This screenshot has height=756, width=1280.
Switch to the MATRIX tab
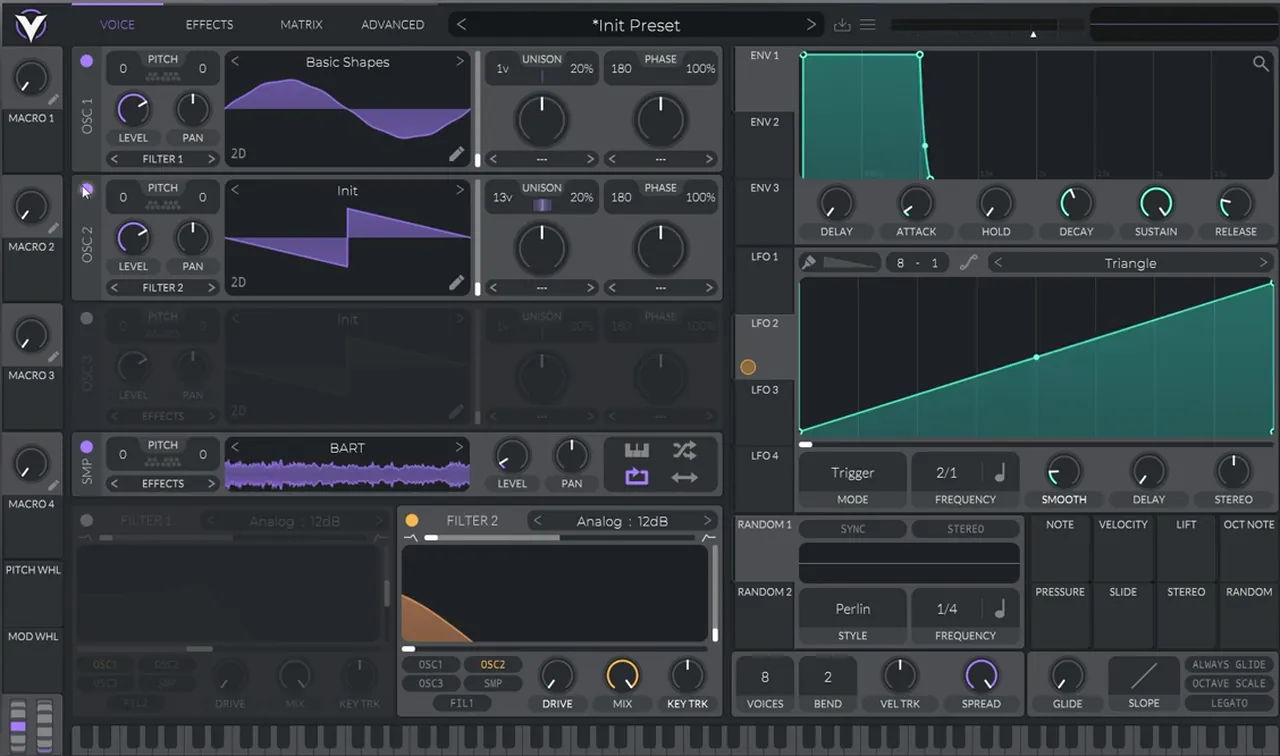[x=301, y=25]
